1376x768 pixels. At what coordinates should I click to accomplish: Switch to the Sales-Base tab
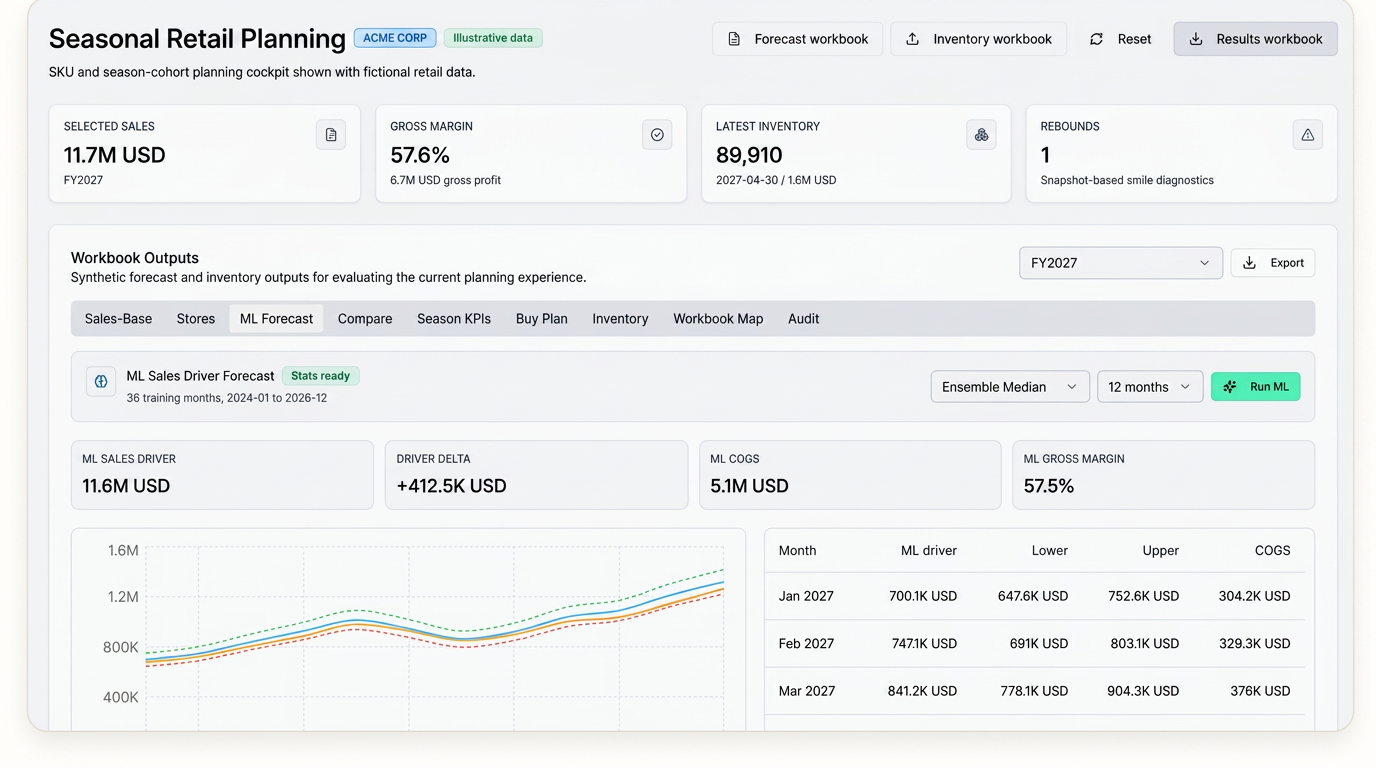pyautogui.click(x=118, y=319)
